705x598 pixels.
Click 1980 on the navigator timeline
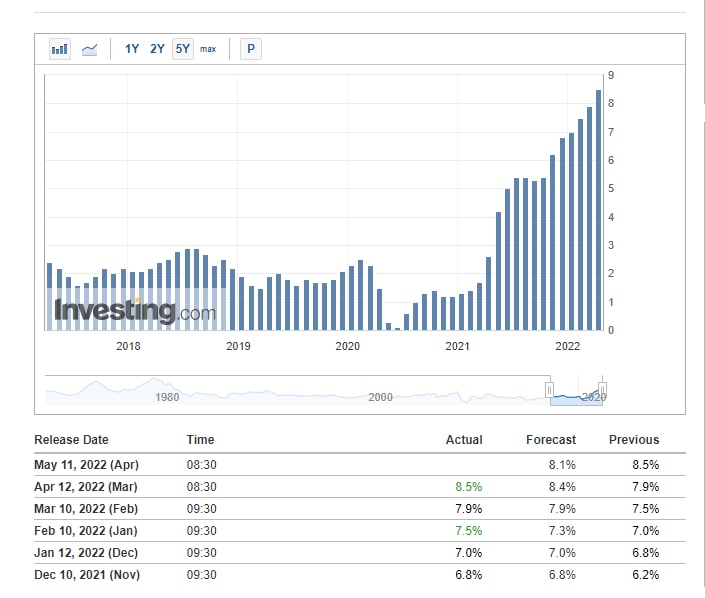[167, 397]
